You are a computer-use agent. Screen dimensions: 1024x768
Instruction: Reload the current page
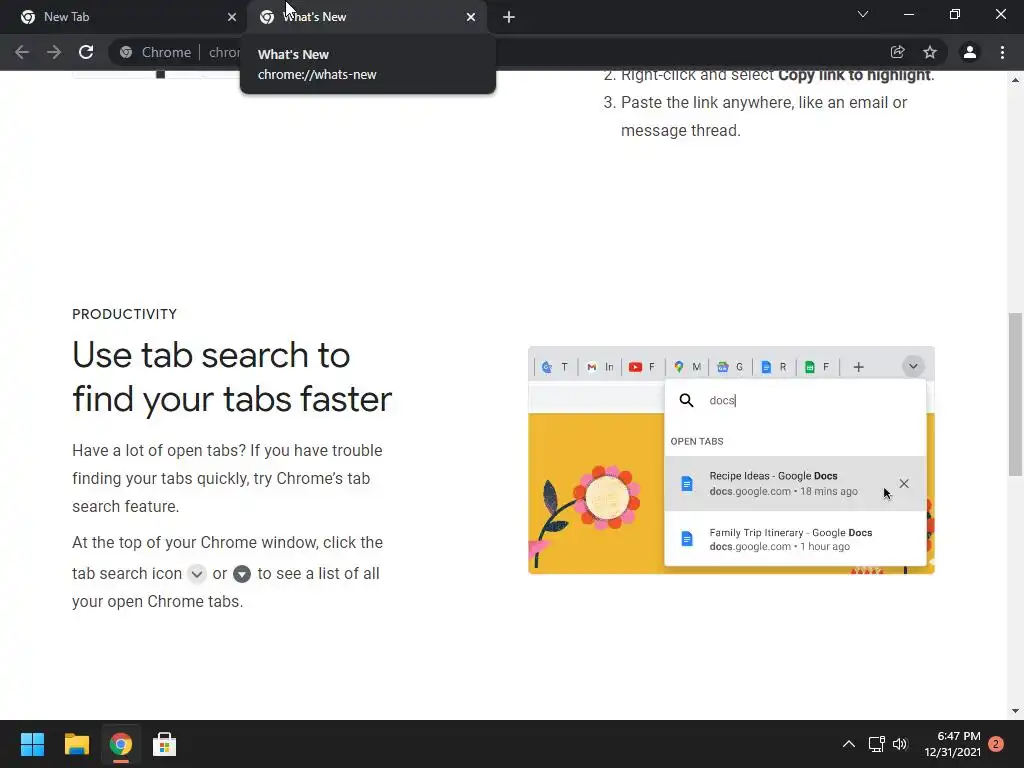point(86,52)
